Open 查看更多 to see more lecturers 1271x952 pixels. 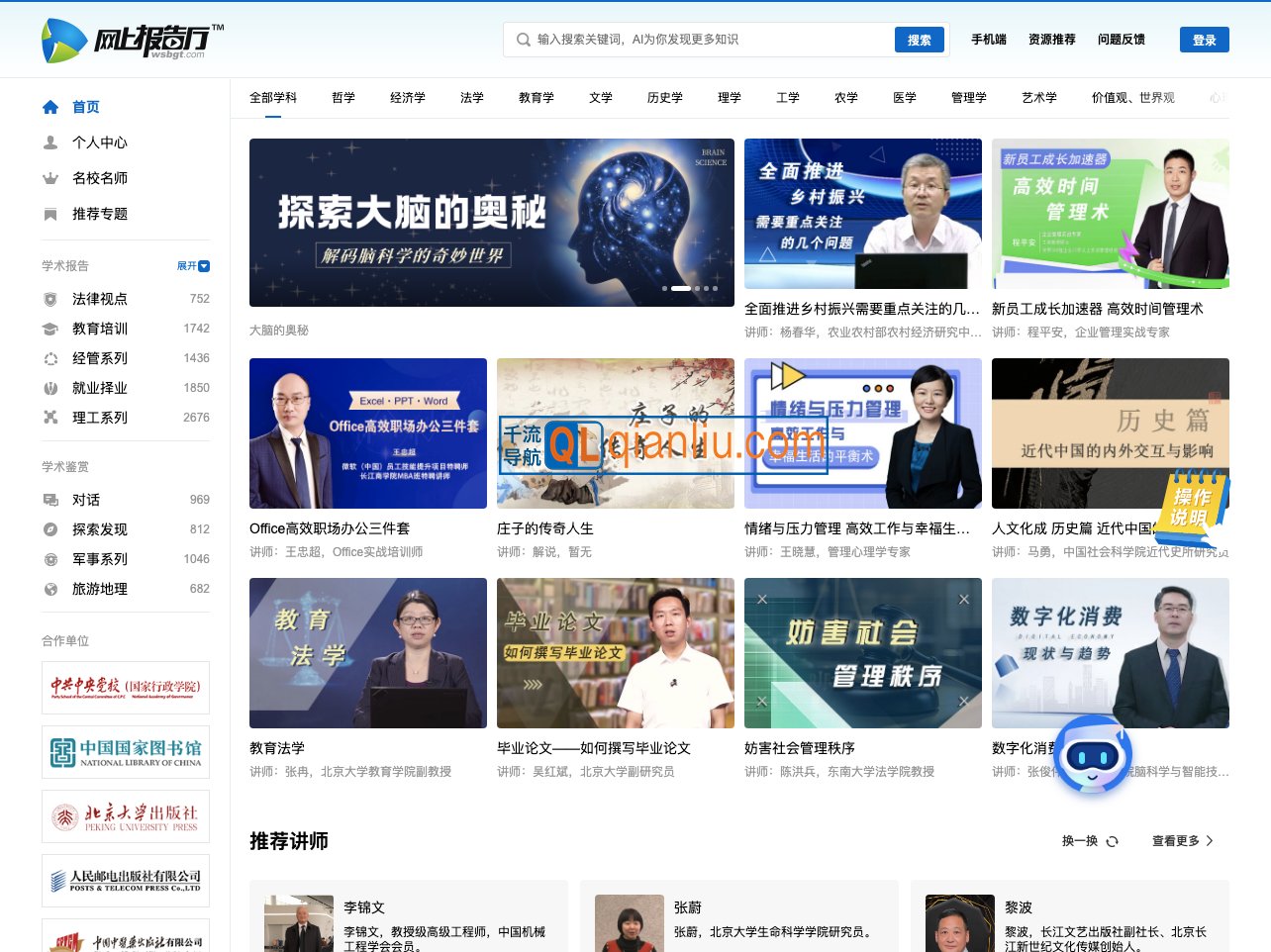pos(1176,840)
